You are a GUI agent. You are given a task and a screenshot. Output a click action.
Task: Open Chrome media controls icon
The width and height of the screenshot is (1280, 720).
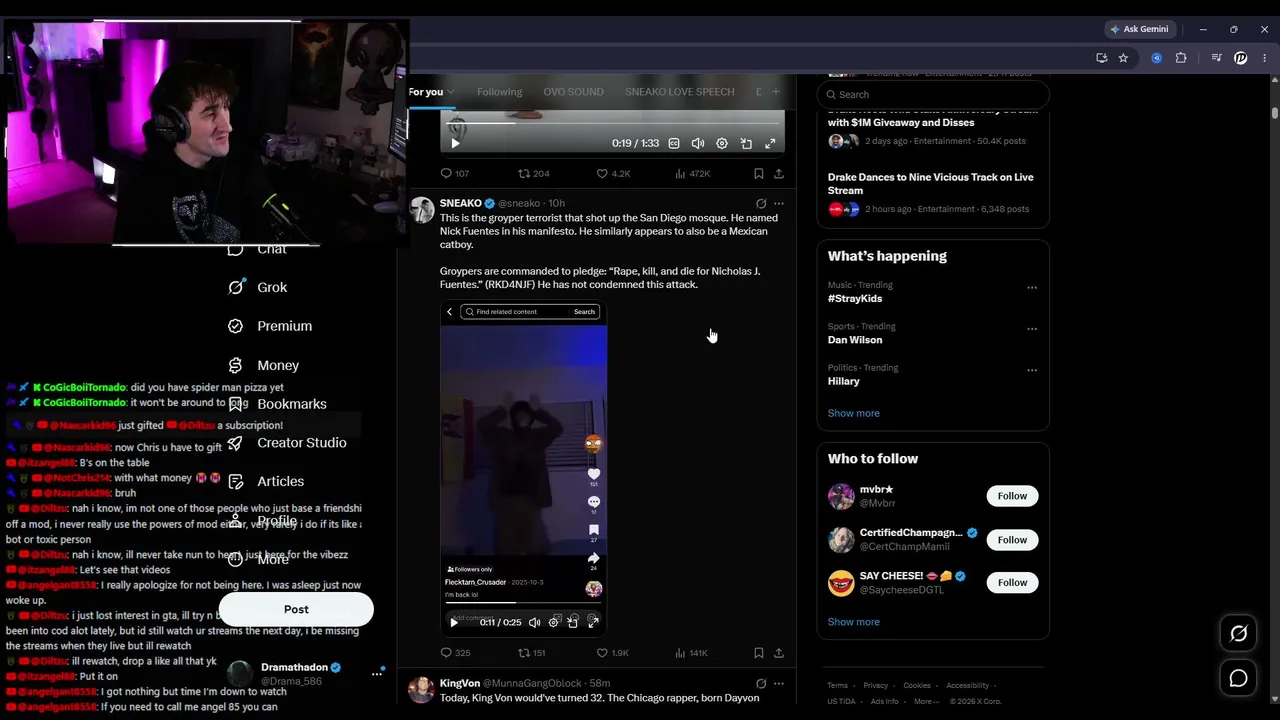click(x=1216, y=58)
